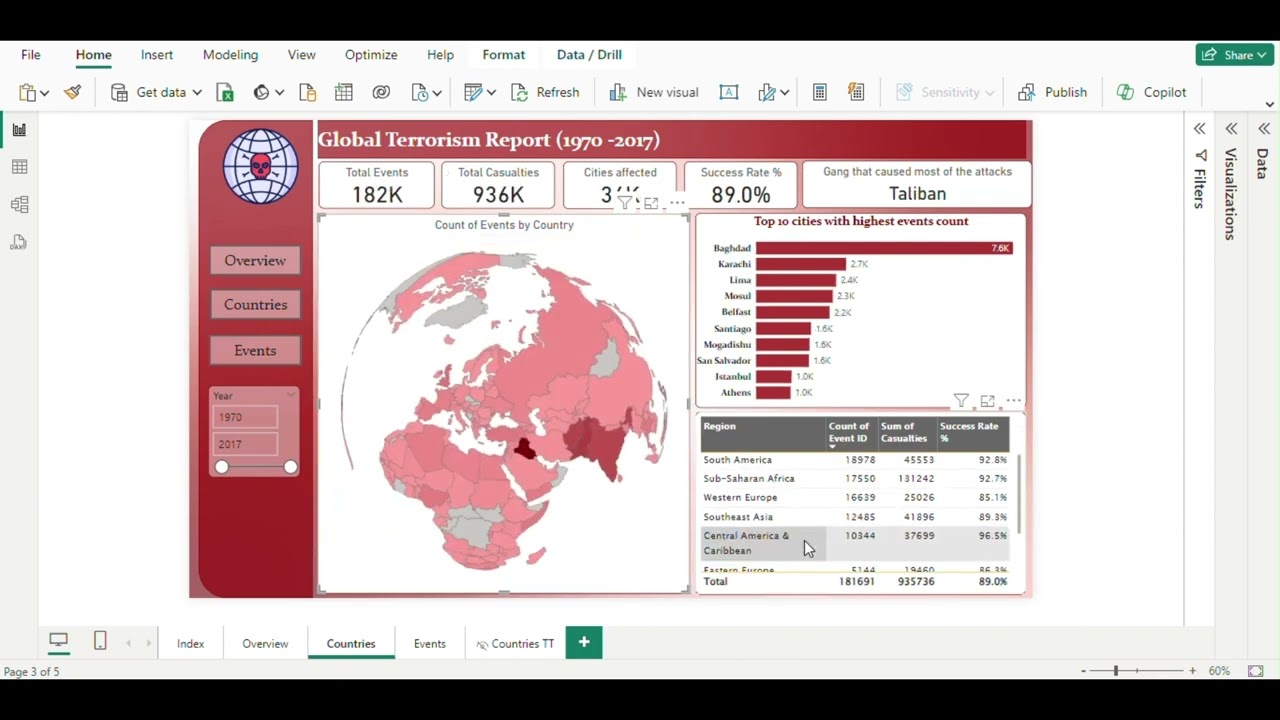This screenshot has height=720, width=1280.
Task: Switch to Table view in sidebar
Action: click(x=19, y=167)
